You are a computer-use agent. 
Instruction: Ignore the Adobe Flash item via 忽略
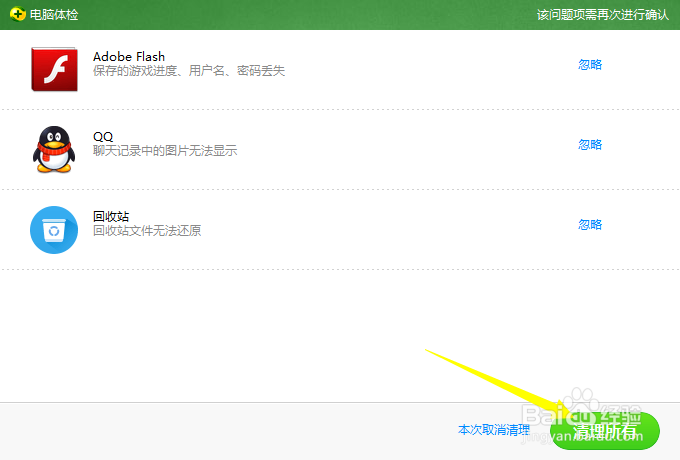[590, 65]
